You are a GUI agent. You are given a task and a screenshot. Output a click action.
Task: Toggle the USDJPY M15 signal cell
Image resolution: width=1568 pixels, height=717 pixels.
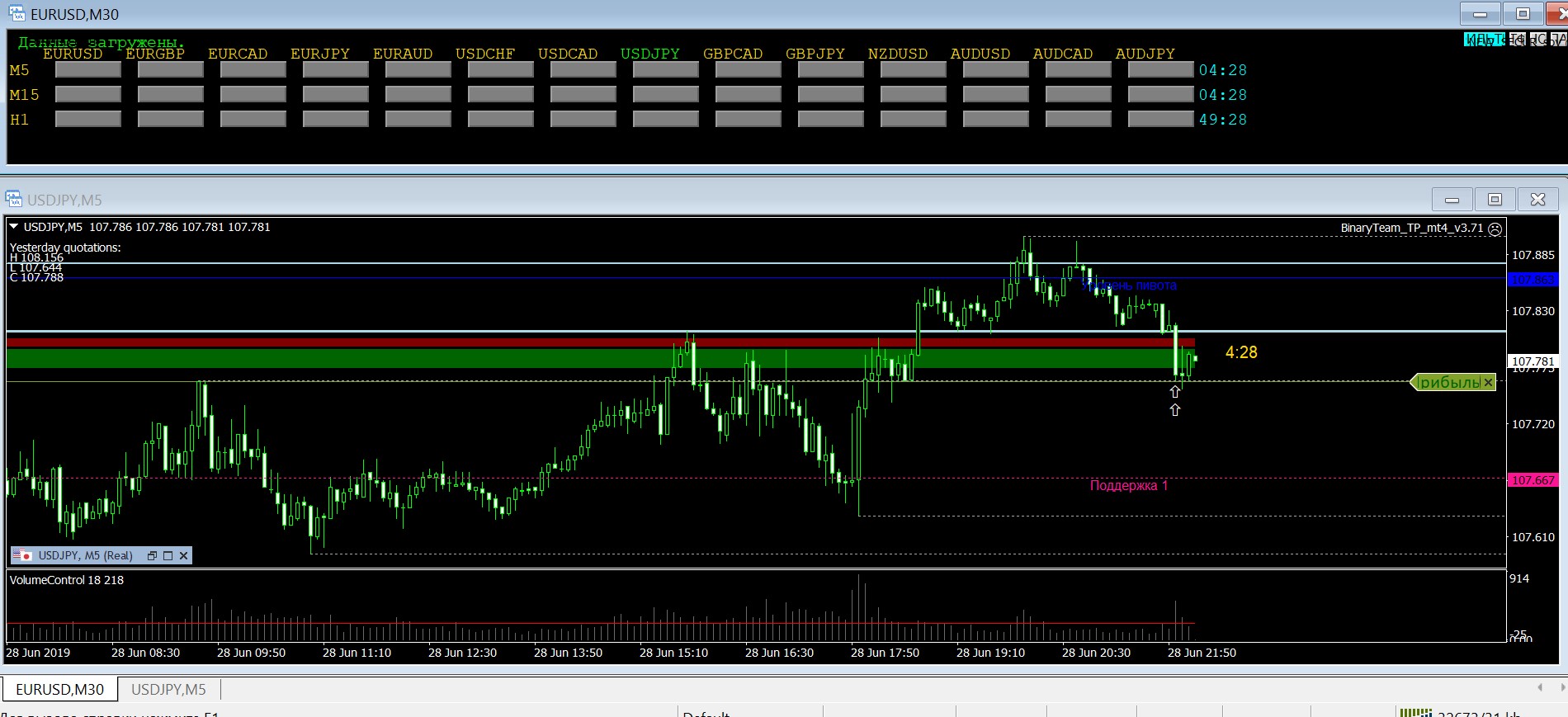(x=665, y=95)
